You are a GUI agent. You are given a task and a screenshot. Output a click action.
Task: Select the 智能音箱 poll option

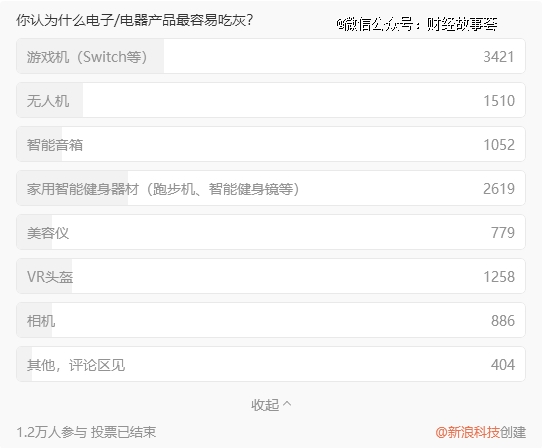(271, 144)
